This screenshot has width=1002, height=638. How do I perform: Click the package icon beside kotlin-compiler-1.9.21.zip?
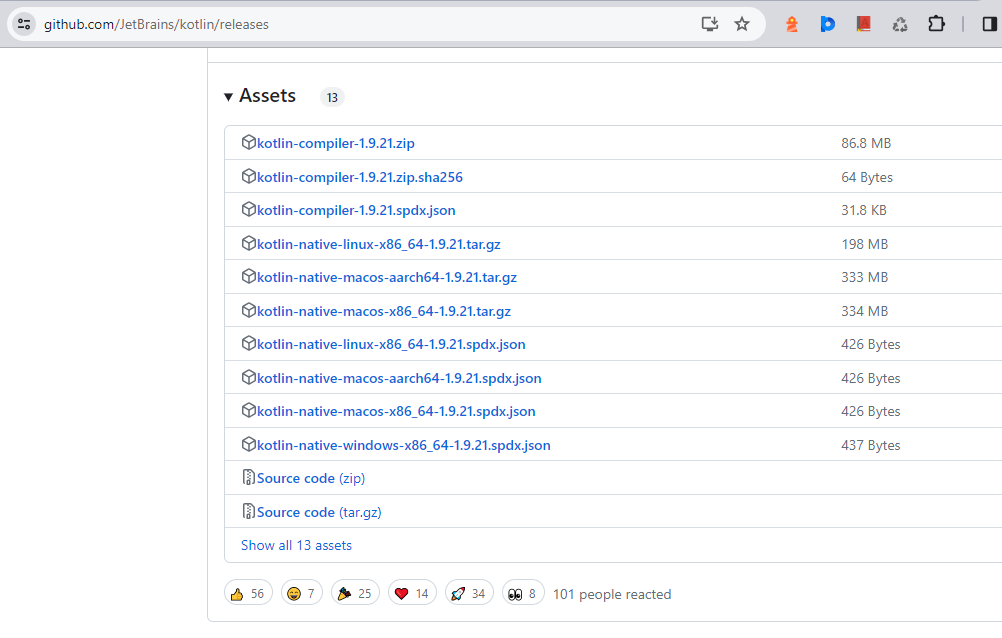(249, 143)
